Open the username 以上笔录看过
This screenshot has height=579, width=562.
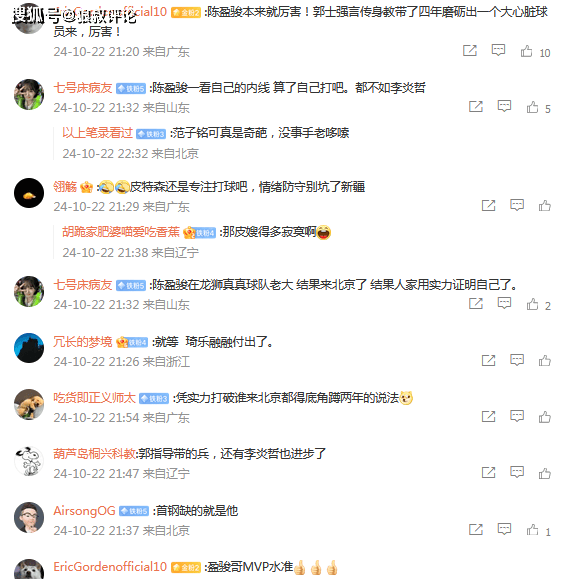tap(97, 133)
